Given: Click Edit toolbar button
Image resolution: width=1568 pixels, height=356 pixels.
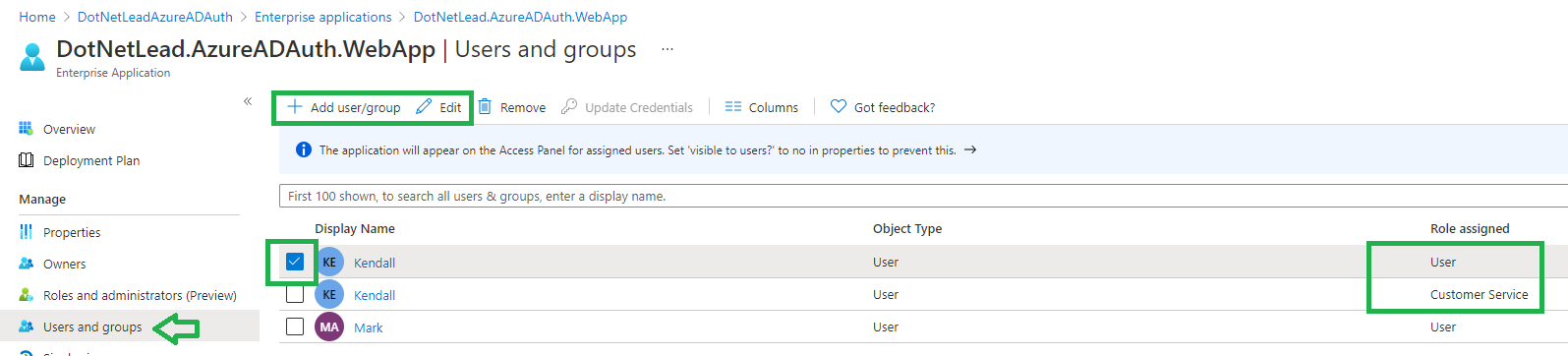Looking at the screenshot, I should [438, 107].
